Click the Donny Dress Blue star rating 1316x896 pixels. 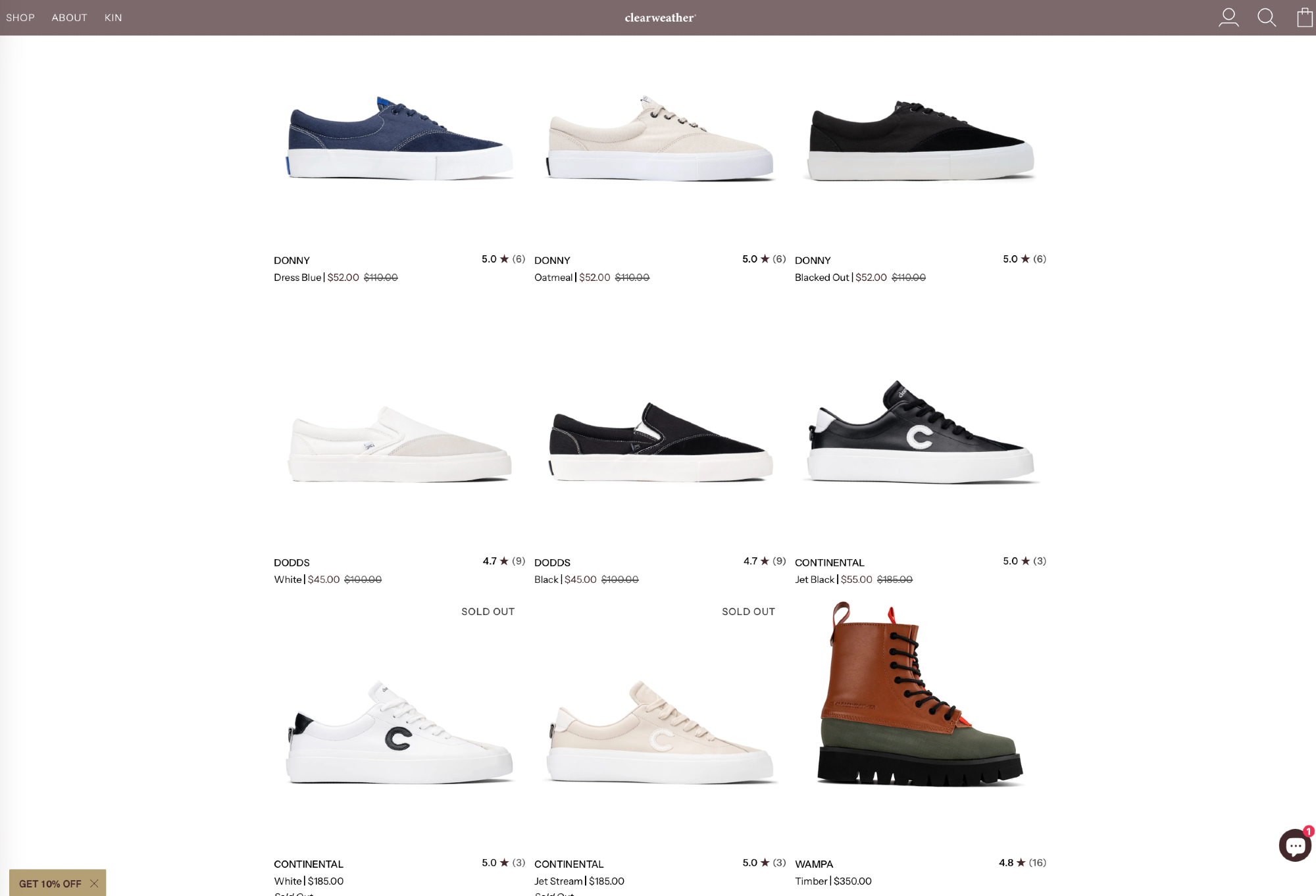pos(503,259)
